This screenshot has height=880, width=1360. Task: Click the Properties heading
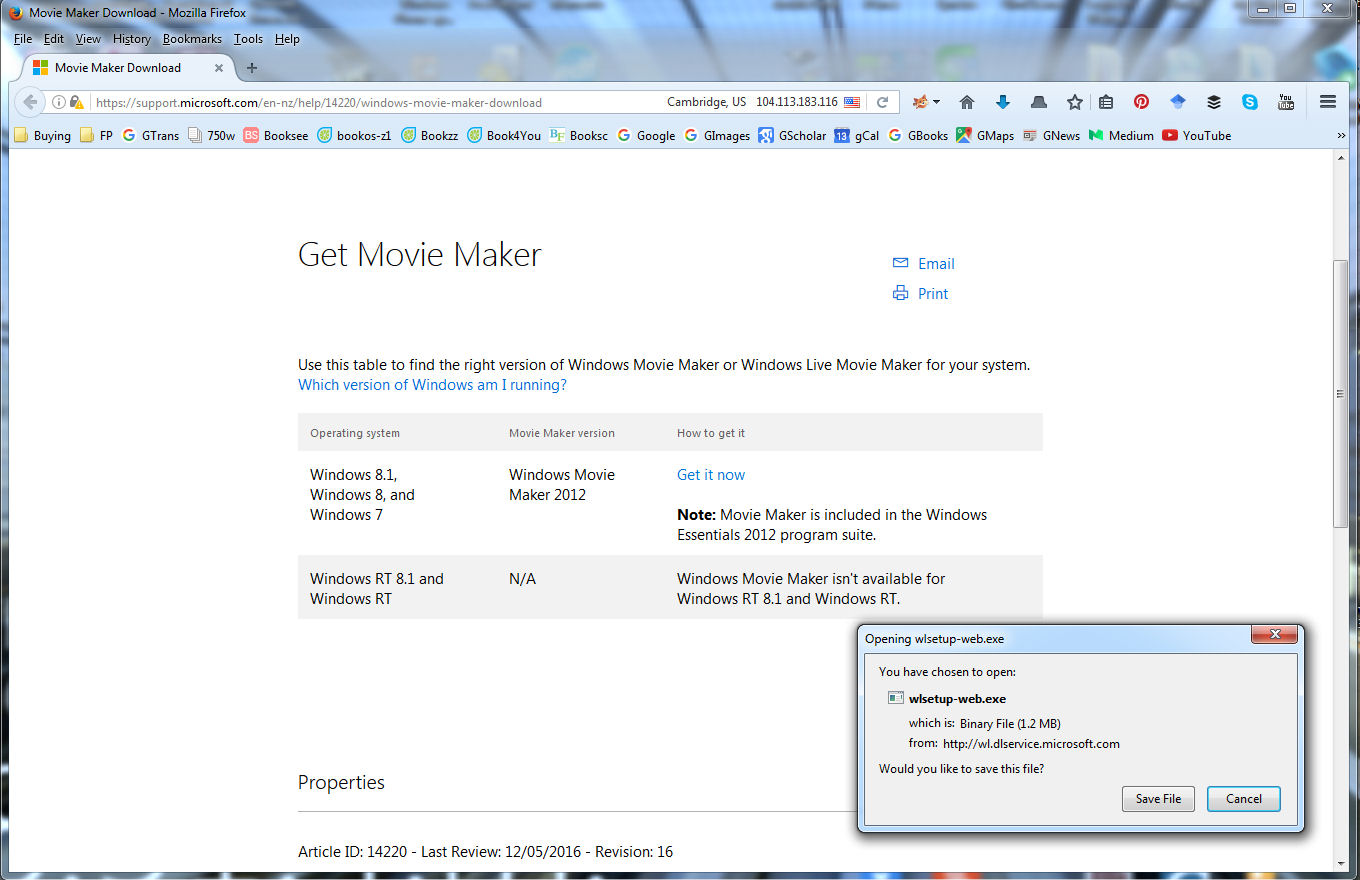[341, 783]
